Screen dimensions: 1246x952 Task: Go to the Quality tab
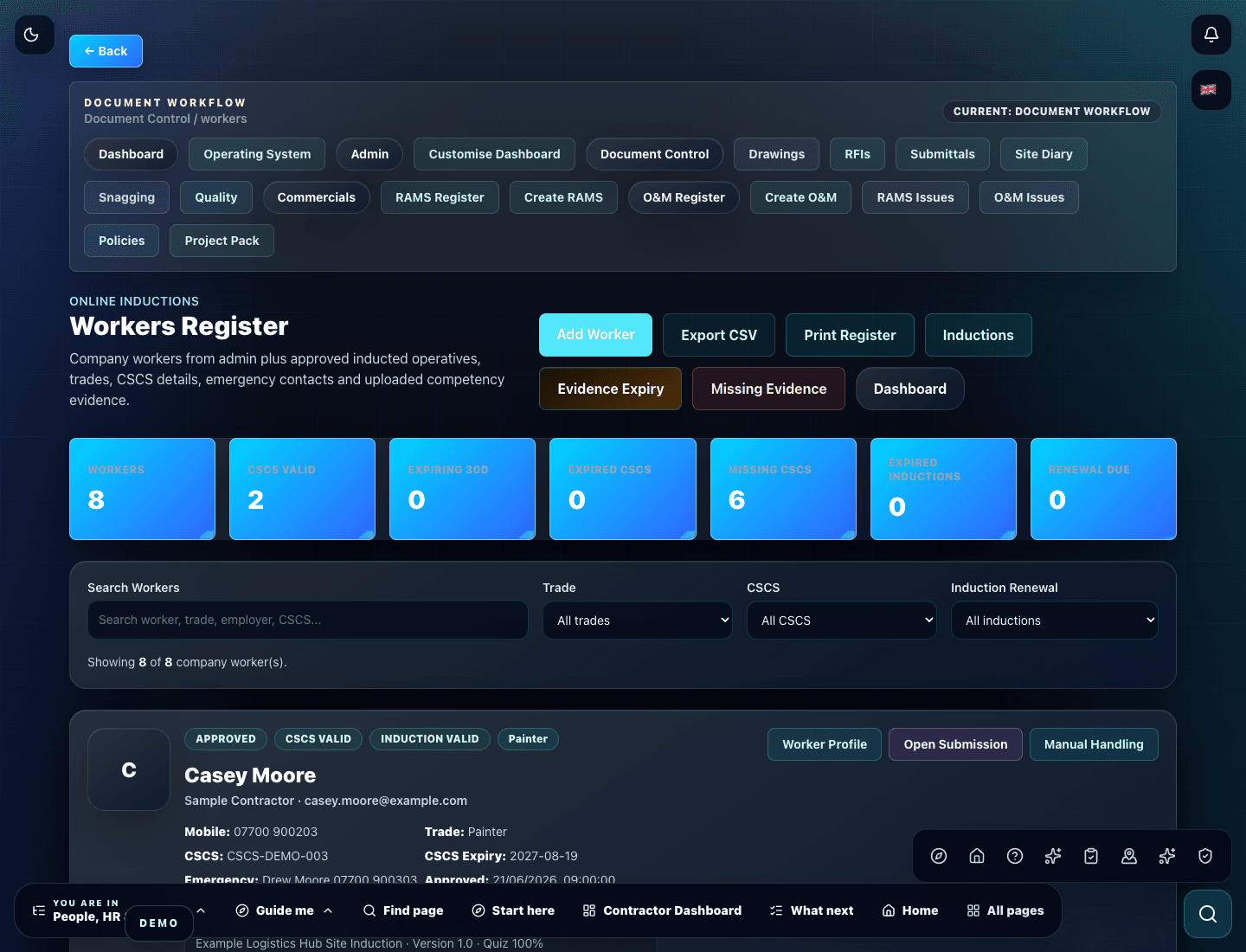tap(215, 197)
